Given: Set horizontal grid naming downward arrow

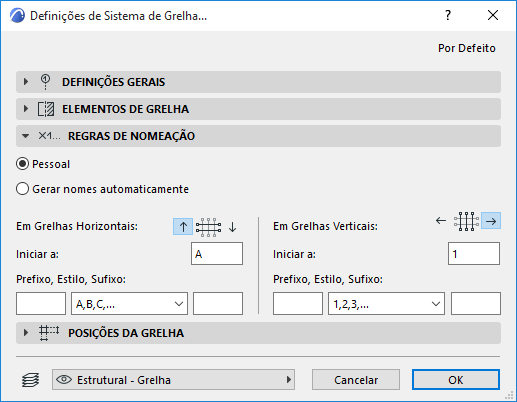Looking at the screenshot, I should 233,227.
